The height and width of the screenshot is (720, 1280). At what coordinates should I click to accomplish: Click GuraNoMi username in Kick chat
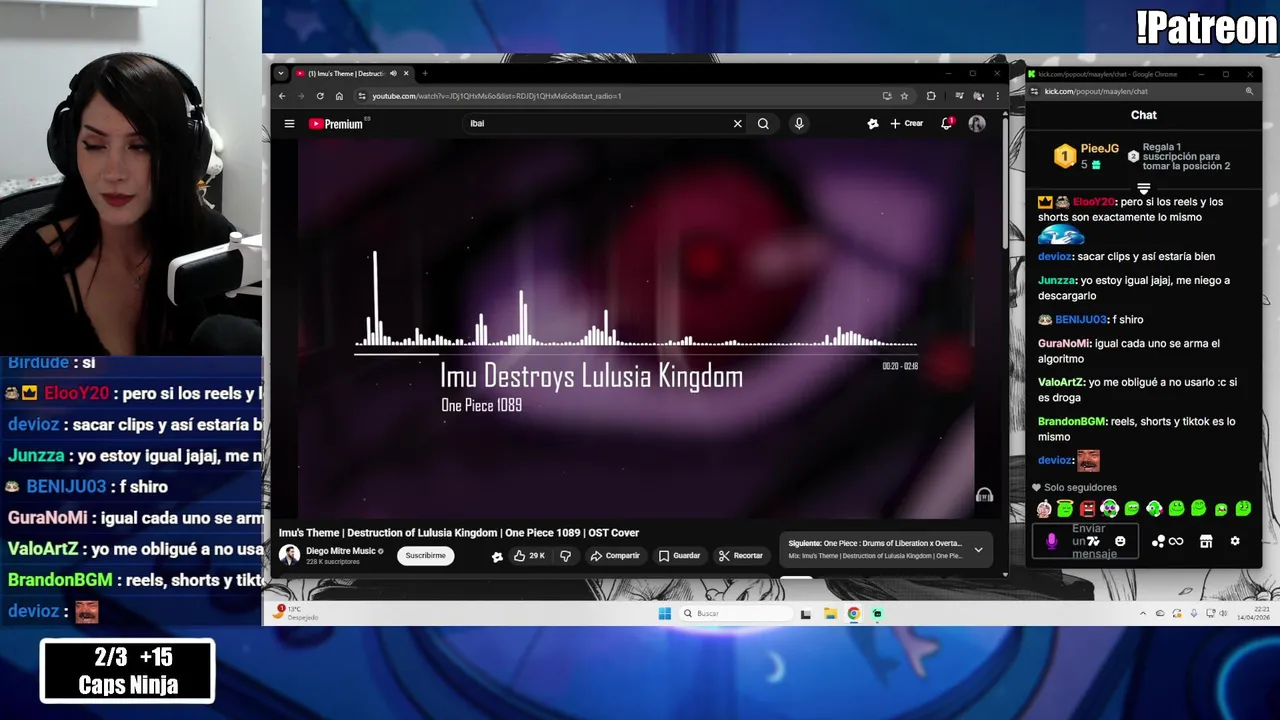coord(1064,344)
